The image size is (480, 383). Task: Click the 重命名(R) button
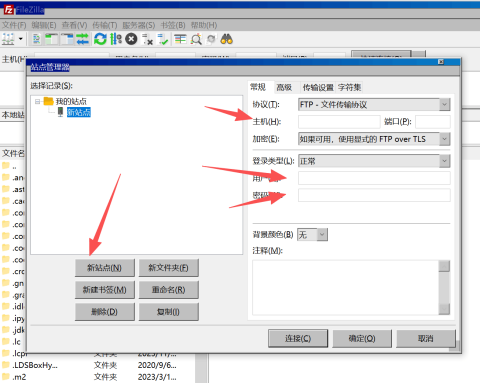168,290
